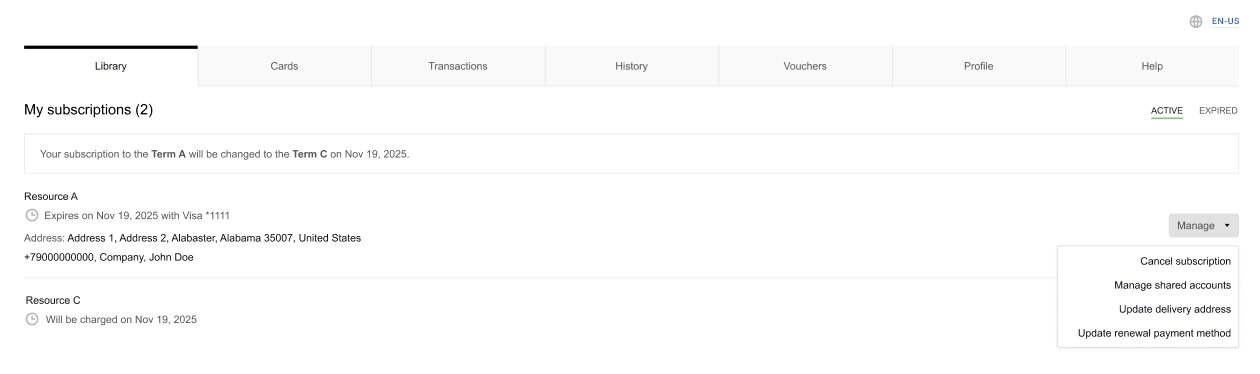Click the Manage dropdown arrow

(1227, 226)
